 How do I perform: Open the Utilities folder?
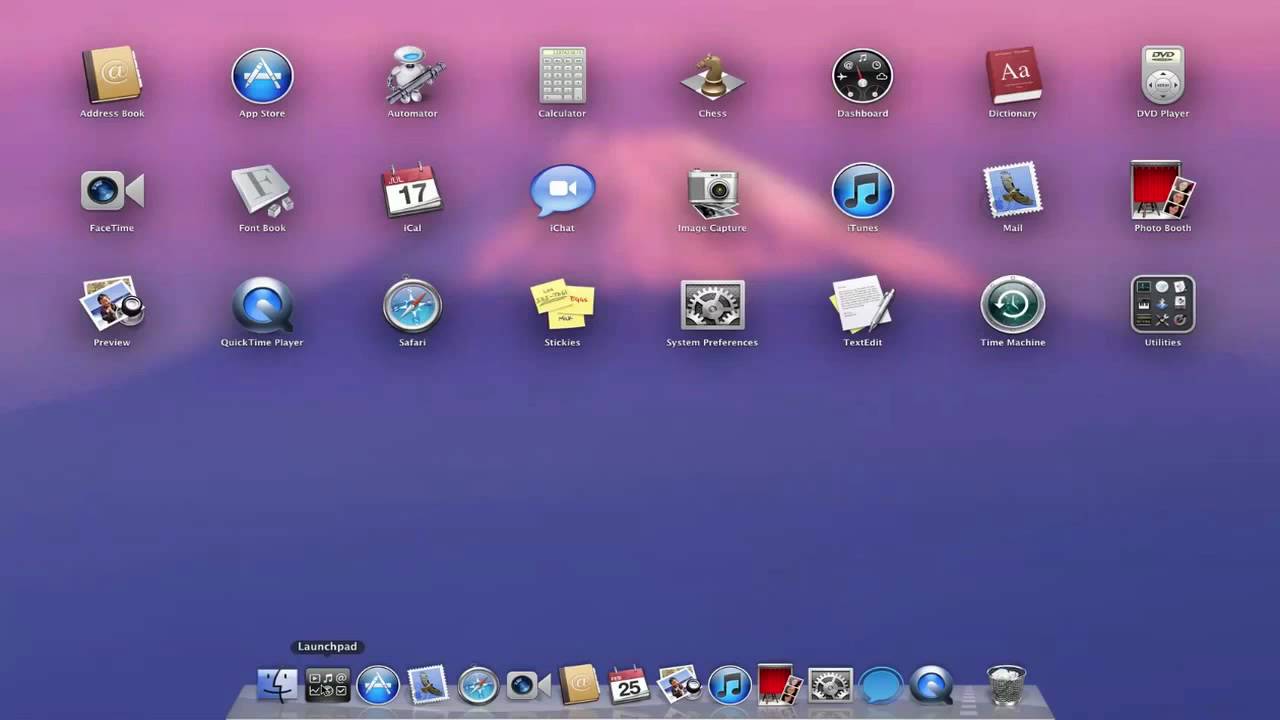[x=1163, y=305]
